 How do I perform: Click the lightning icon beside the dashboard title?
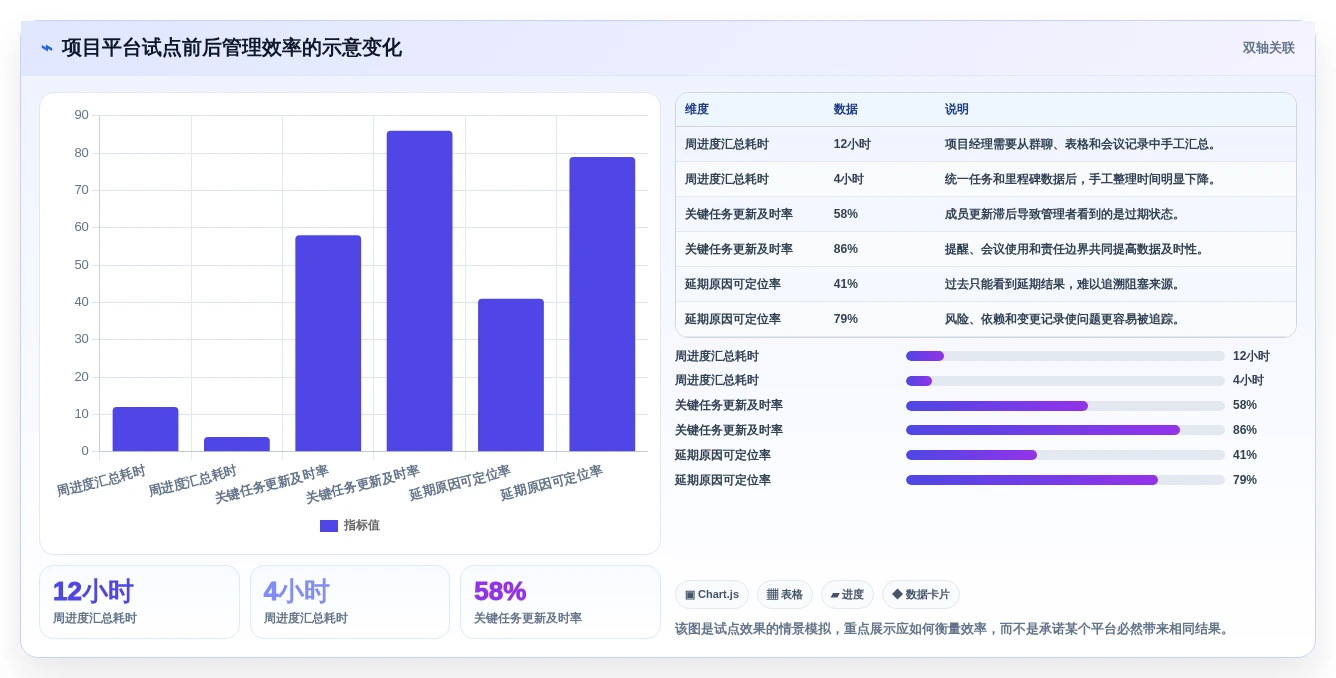coord(47,48)
